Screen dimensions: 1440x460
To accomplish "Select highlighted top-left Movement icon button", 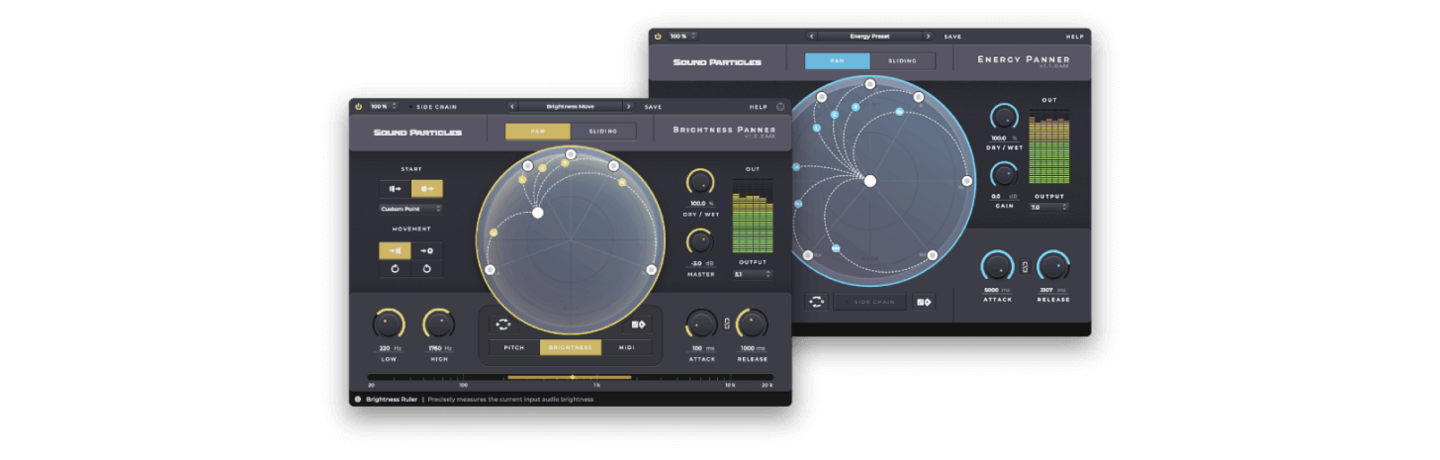I will (395, 251).
